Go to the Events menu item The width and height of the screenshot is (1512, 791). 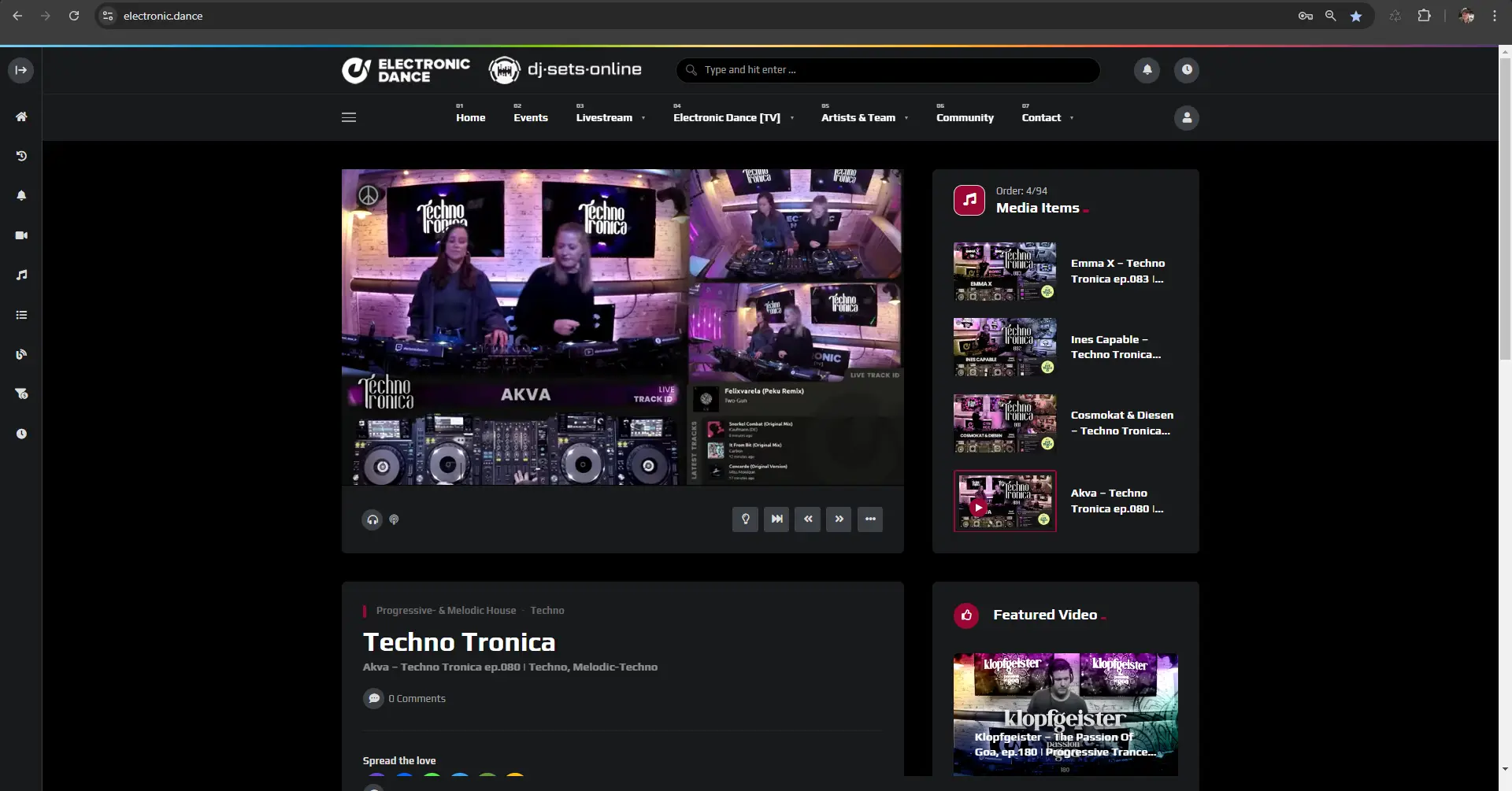click(x=530, y=118)
